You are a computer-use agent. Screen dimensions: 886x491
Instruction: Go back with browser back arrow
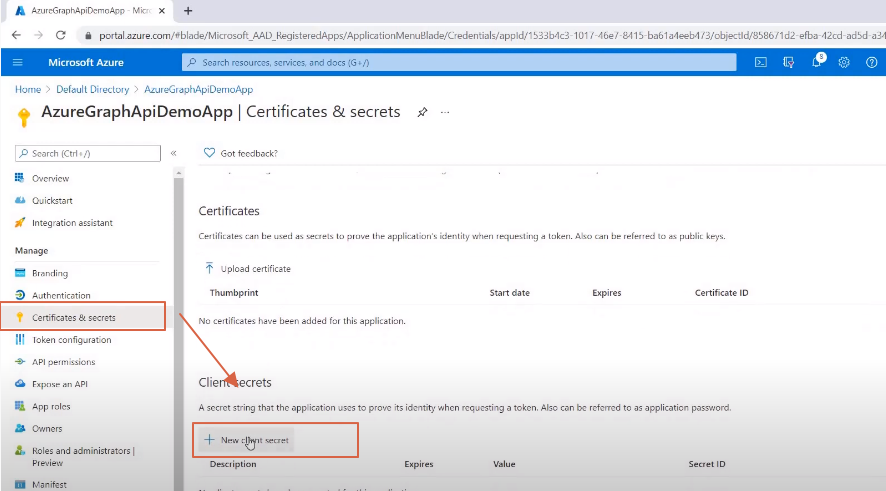point(16,35)
